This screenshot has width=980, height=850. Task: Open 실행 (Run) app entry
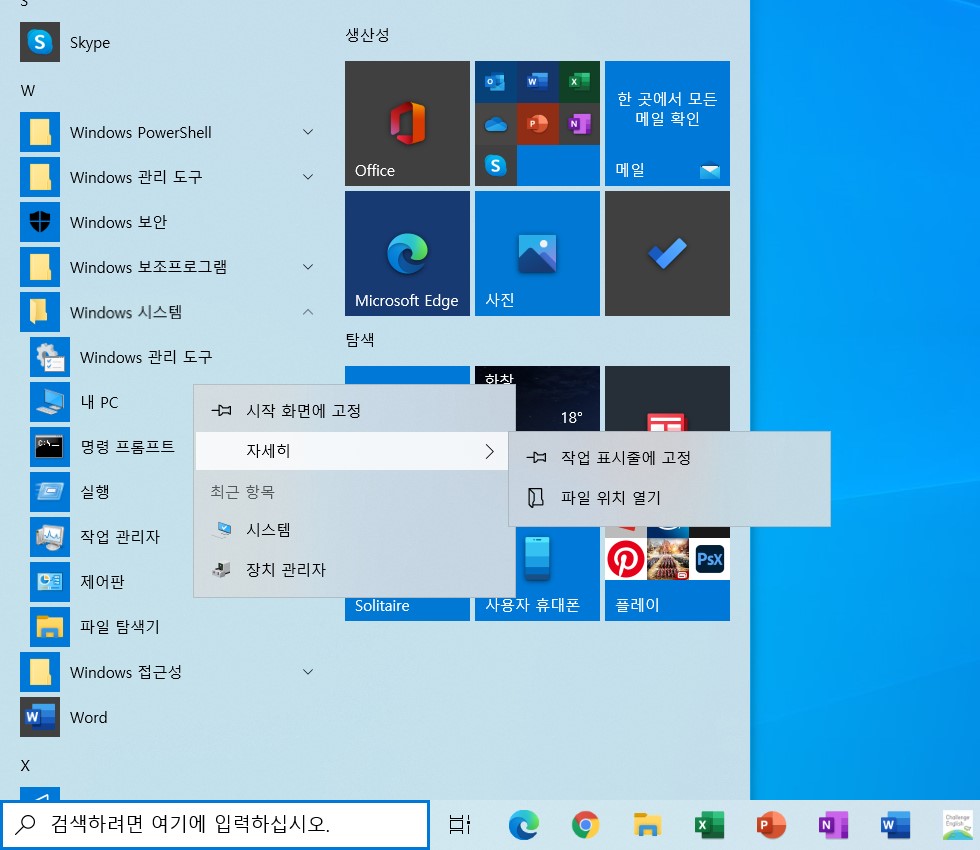(x=111, y=492)
